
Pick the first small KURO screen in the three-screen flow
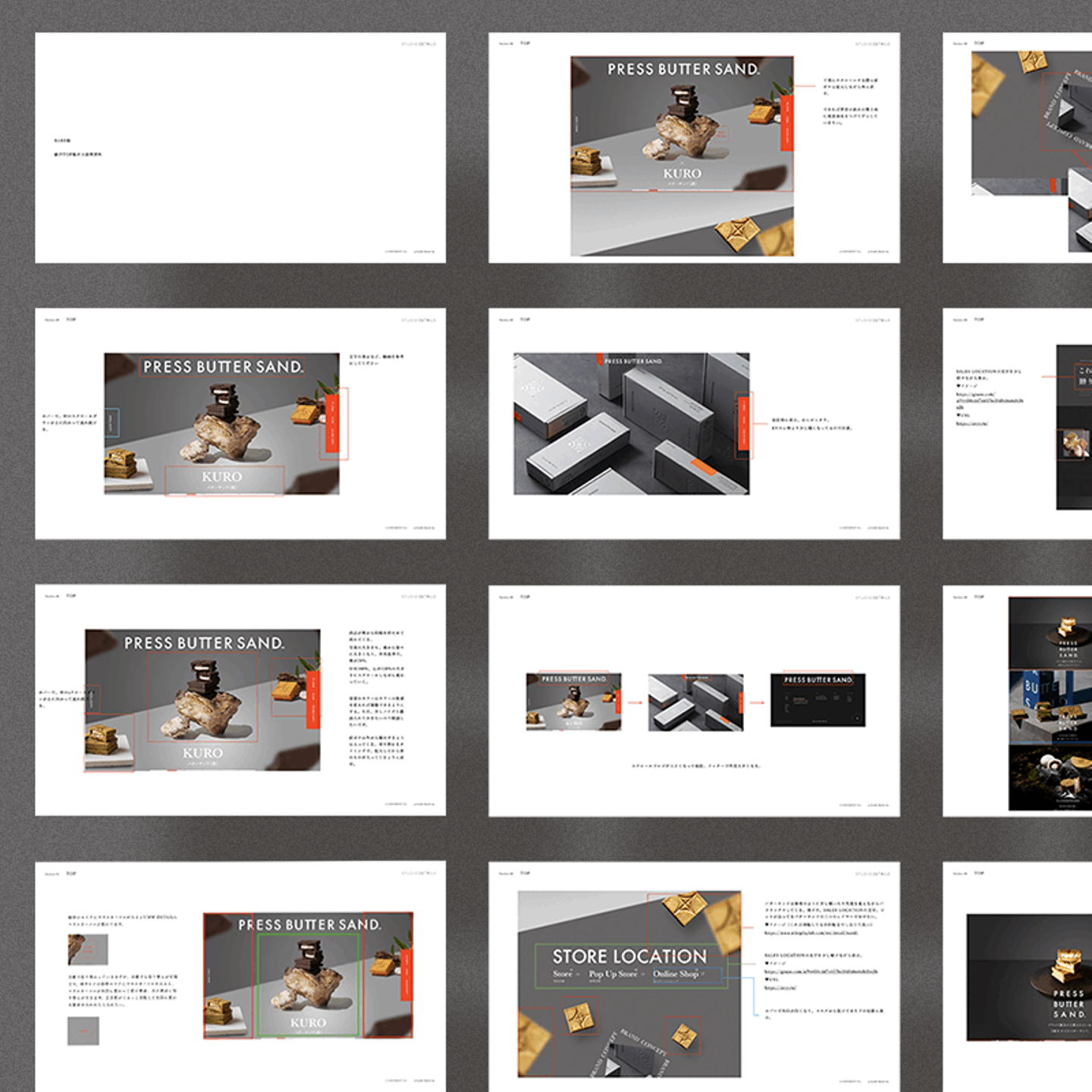(x=574, y=701)
